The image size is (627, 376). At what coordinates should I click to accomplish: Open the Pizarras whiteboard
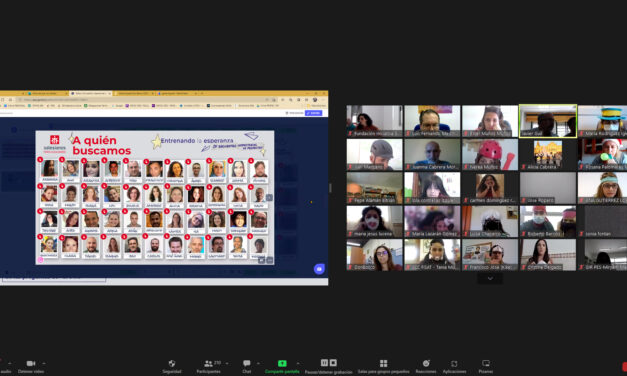click(x=486, y=366)
